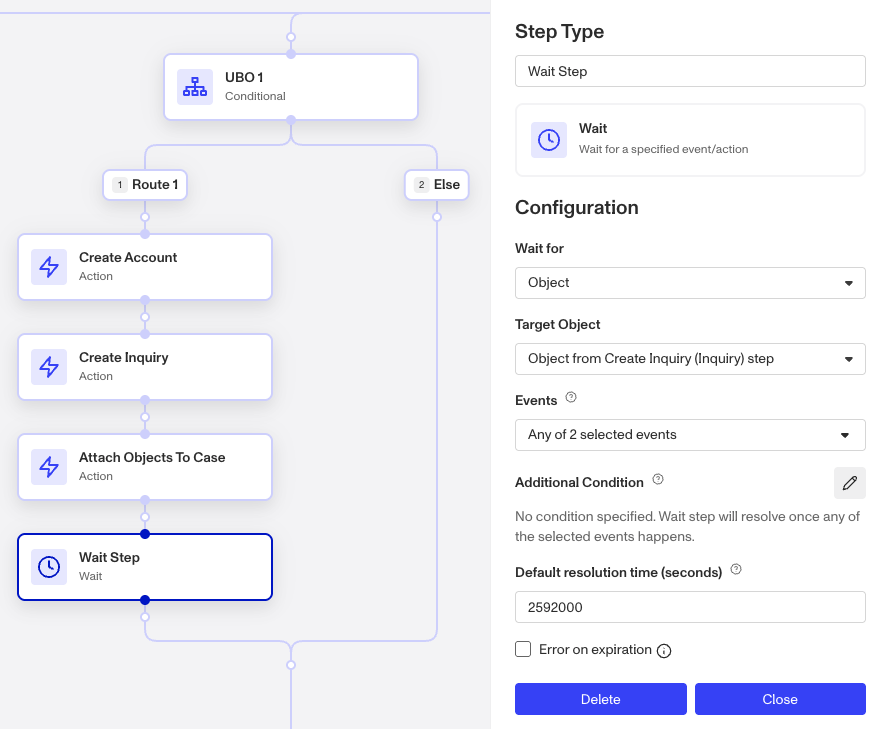Open Default resolution time help icon
880x729 pixels.
coord(736,570)
